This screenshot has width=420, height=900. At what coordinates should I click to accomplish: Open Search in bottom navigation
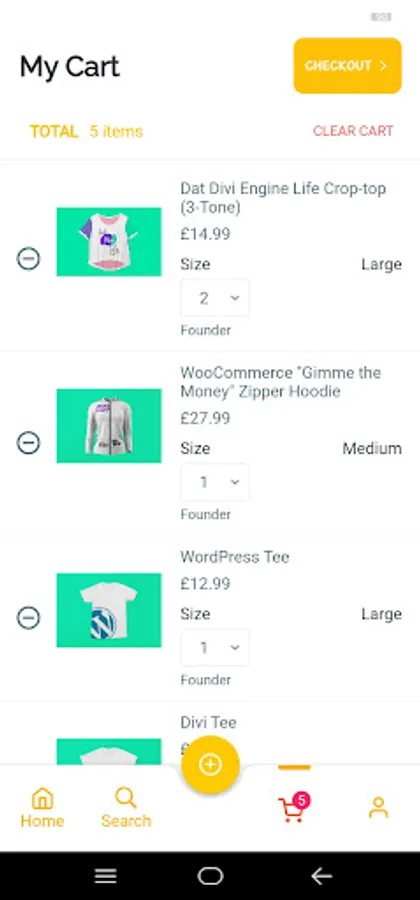pos(126,808)
